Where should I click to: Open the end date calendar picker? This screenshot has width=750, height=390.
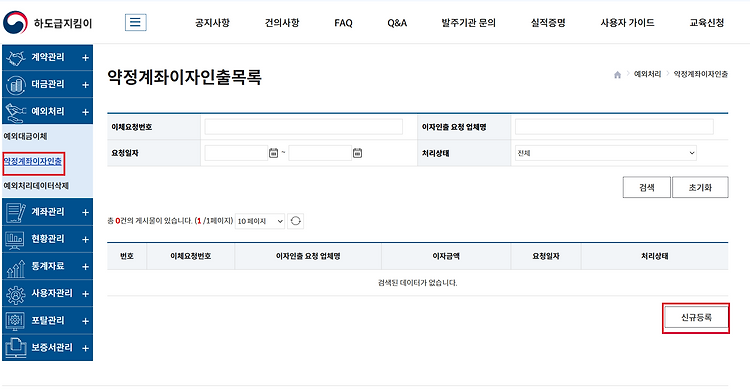357,153
